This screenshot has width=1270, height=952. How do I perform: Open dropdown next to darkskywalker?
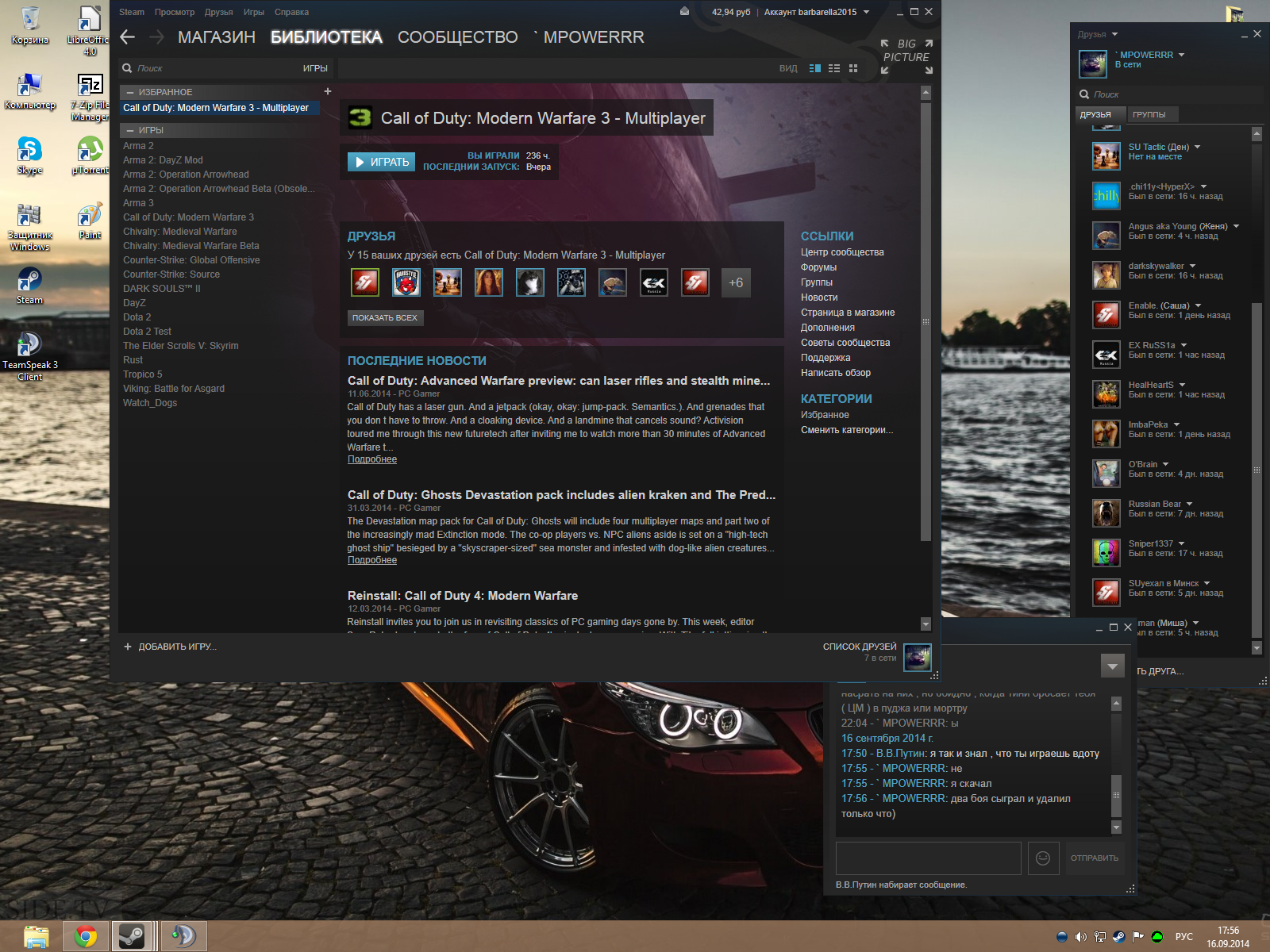tap(1192, 266)
